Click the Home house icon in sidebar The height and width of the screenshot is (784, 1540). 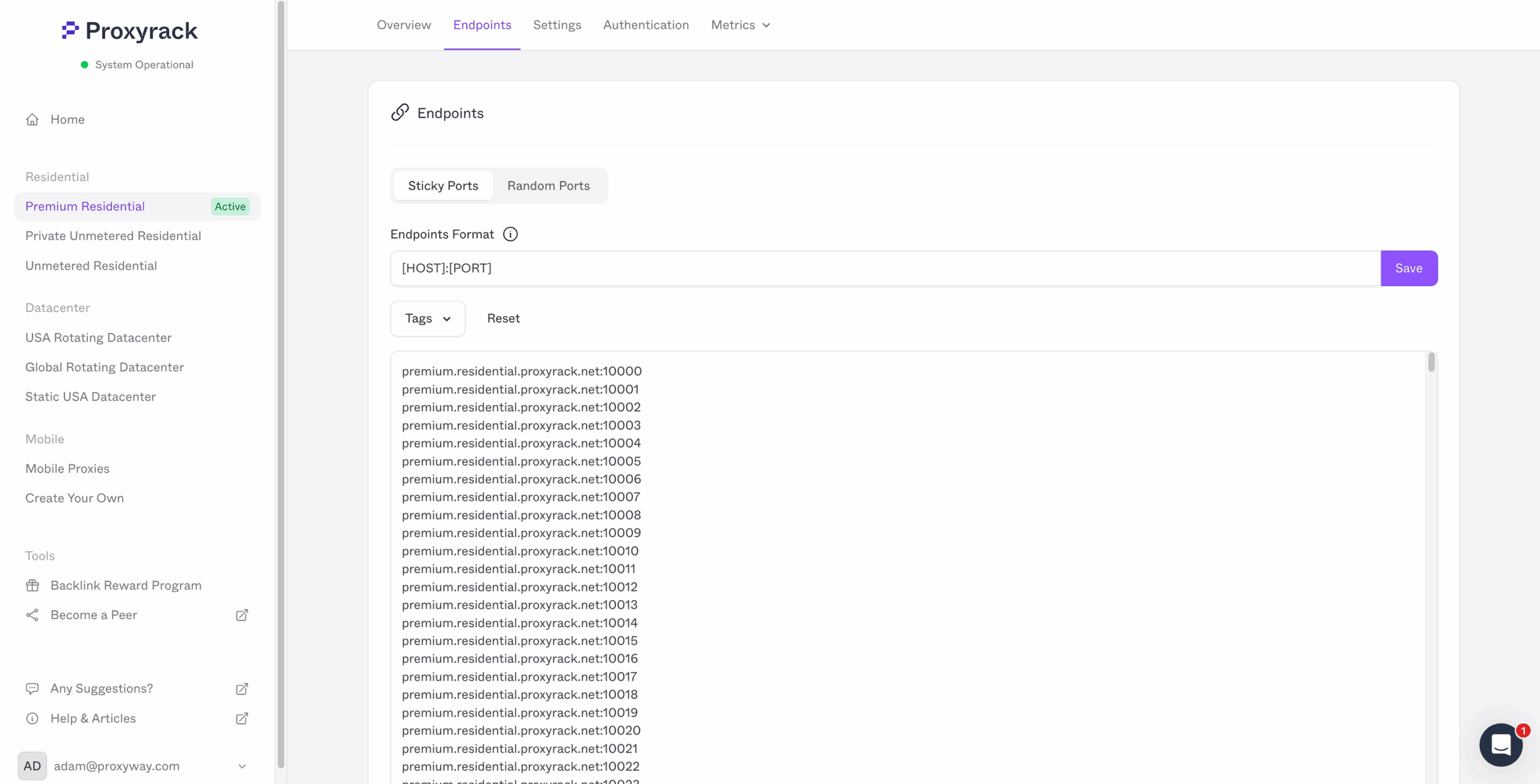(x=32, y=120)
